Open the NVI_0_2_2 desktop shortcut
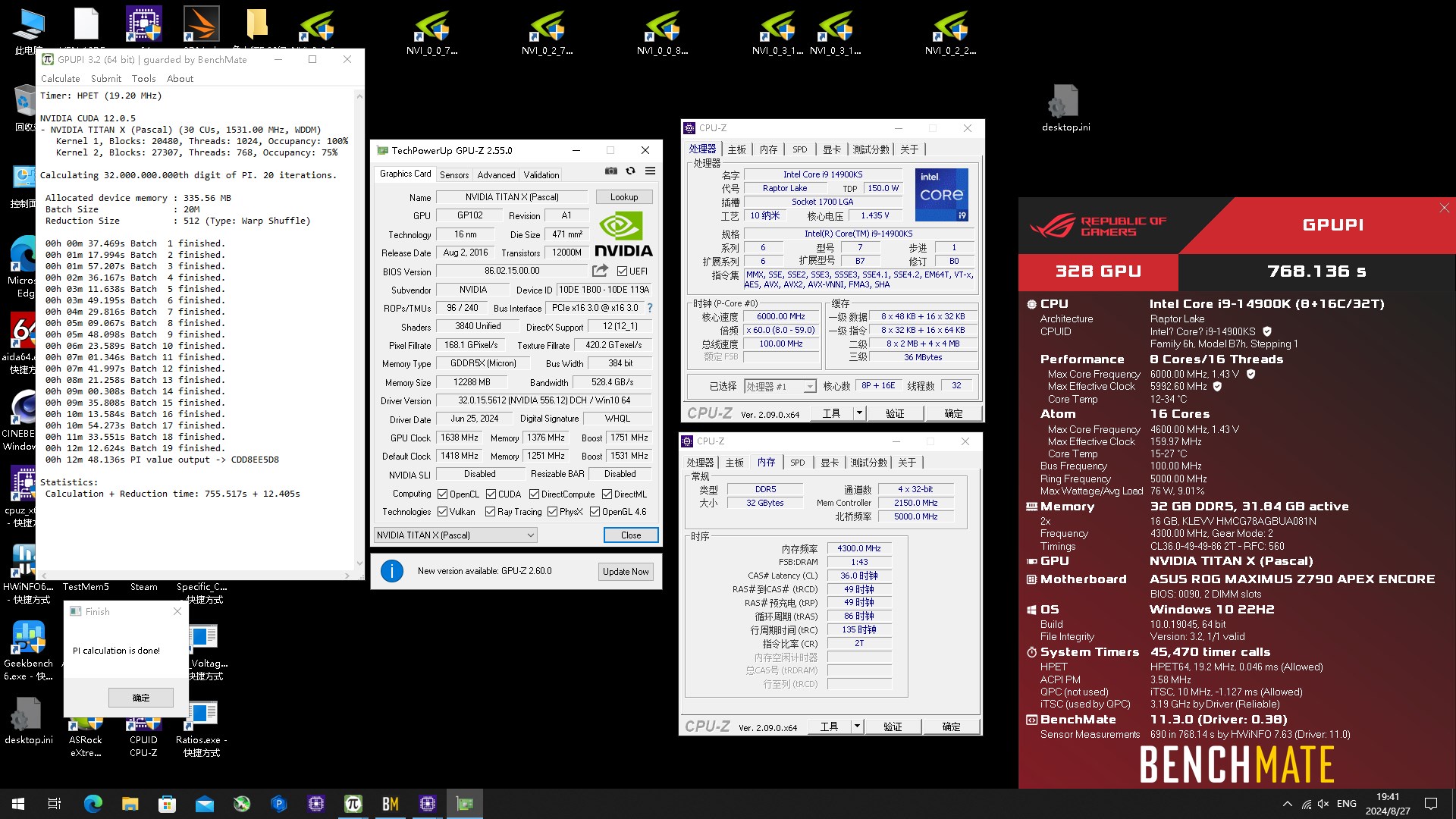 [951, 33]
